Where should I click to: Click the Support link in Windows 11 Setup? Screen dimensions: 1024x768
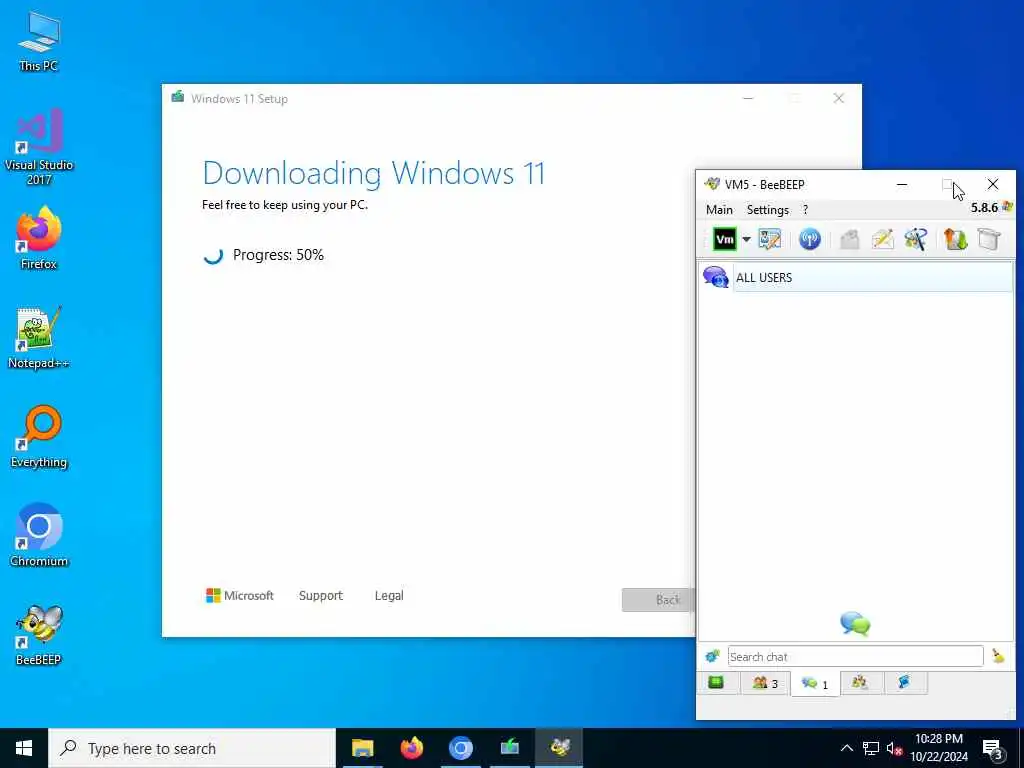(x=321, y=596)
